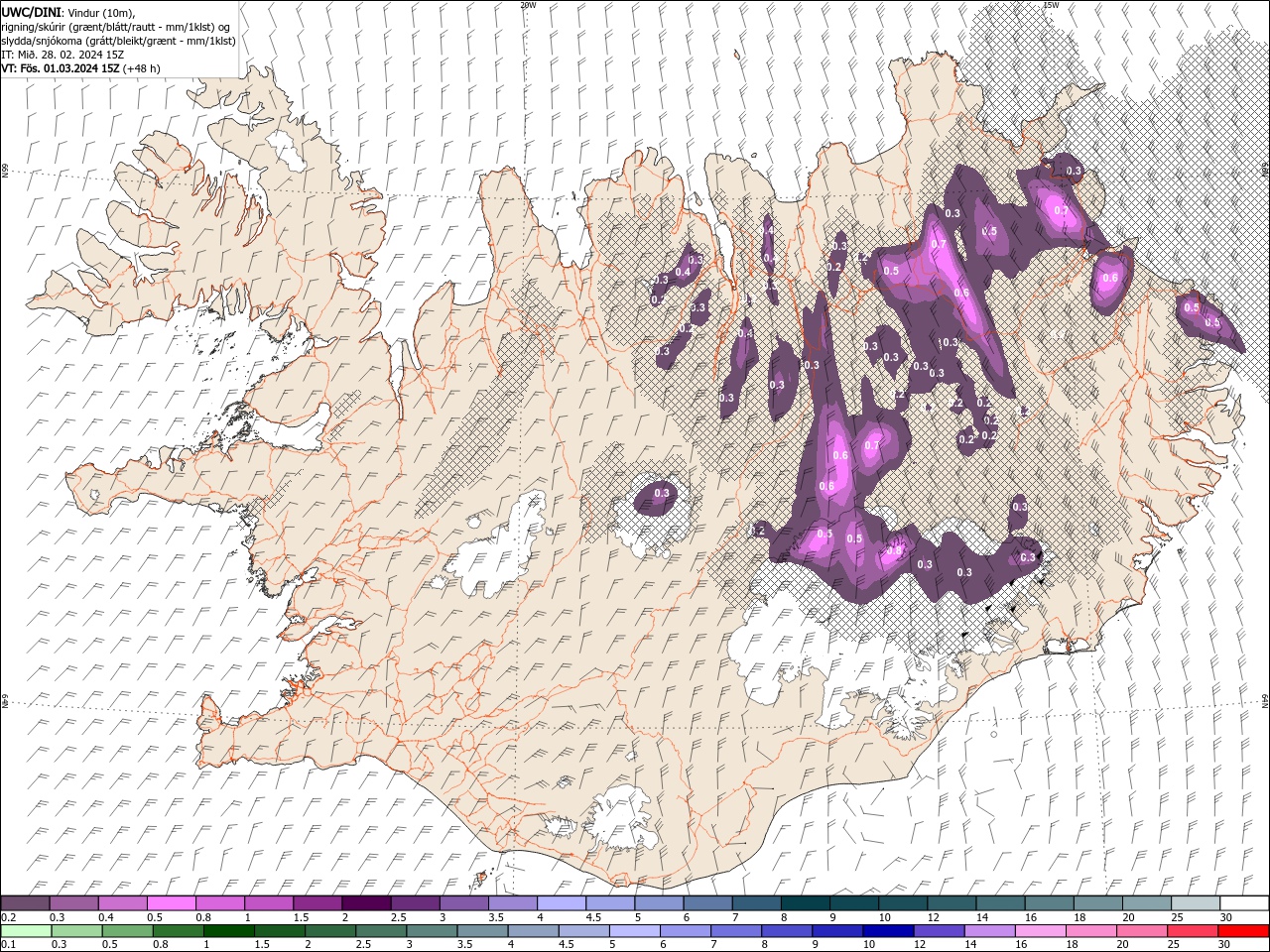This screenshot has height=952, width=1270.
Task: Click the 'slydda/snjókoma' legend description line
Action: (x=118, y=41)
